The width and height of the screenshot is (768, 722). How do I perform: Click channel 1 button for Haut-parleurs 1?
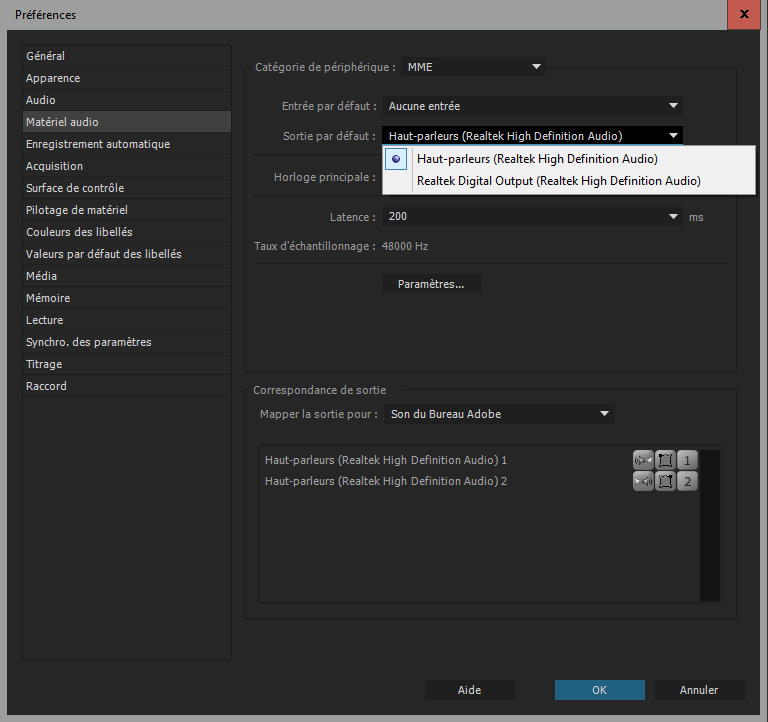tap(687, 460)
